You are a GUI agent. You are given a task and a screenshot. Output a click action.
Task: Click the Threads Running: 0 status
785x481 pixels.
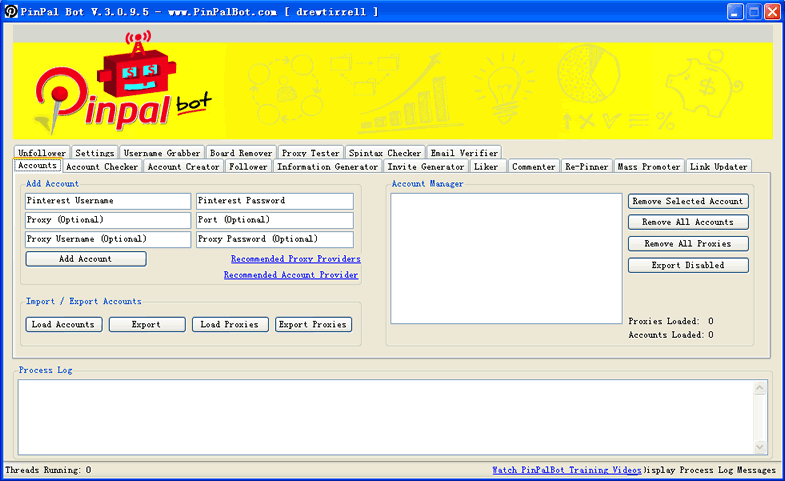coord(48,470)
